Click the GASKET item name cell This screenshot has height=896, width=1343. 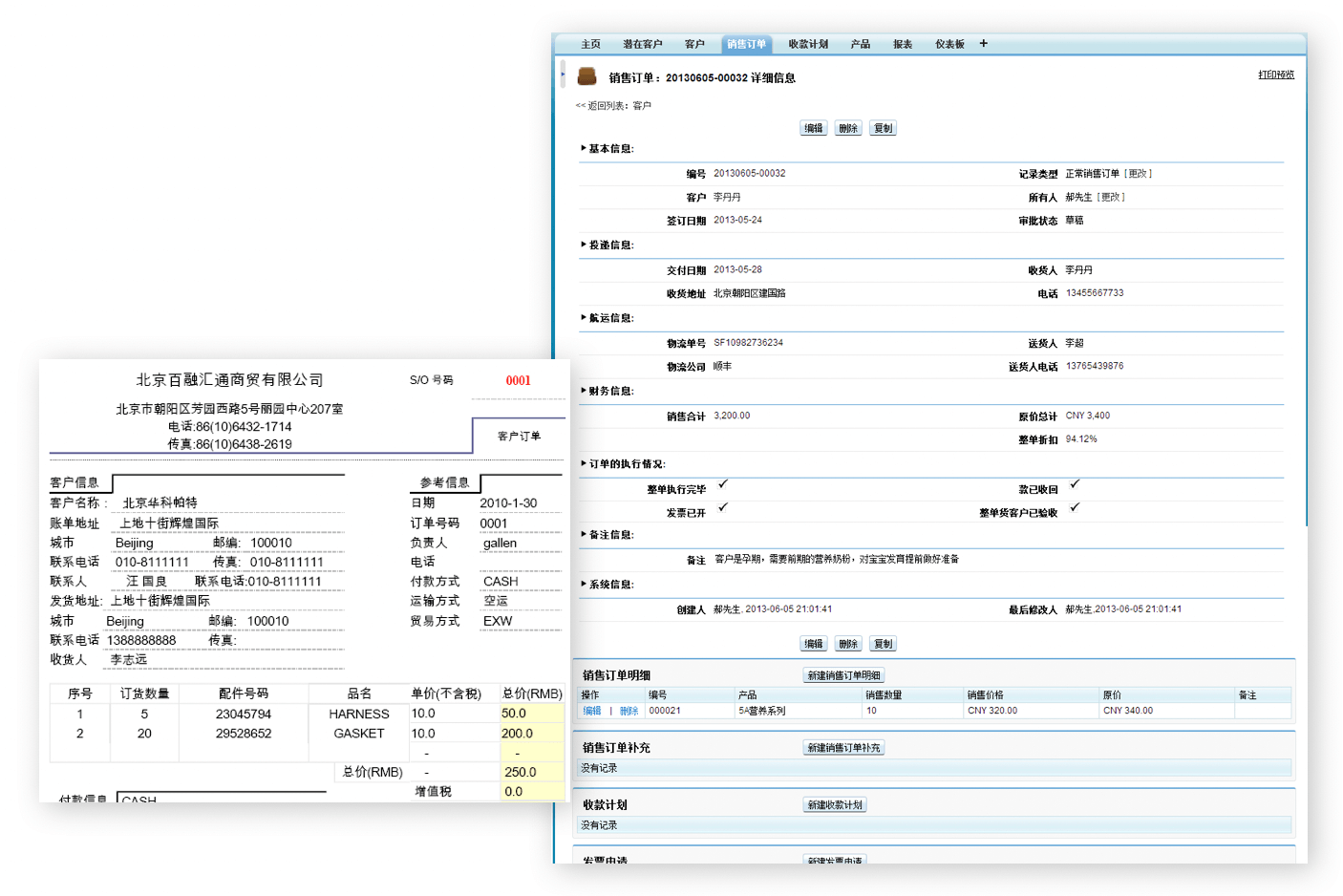359,734
